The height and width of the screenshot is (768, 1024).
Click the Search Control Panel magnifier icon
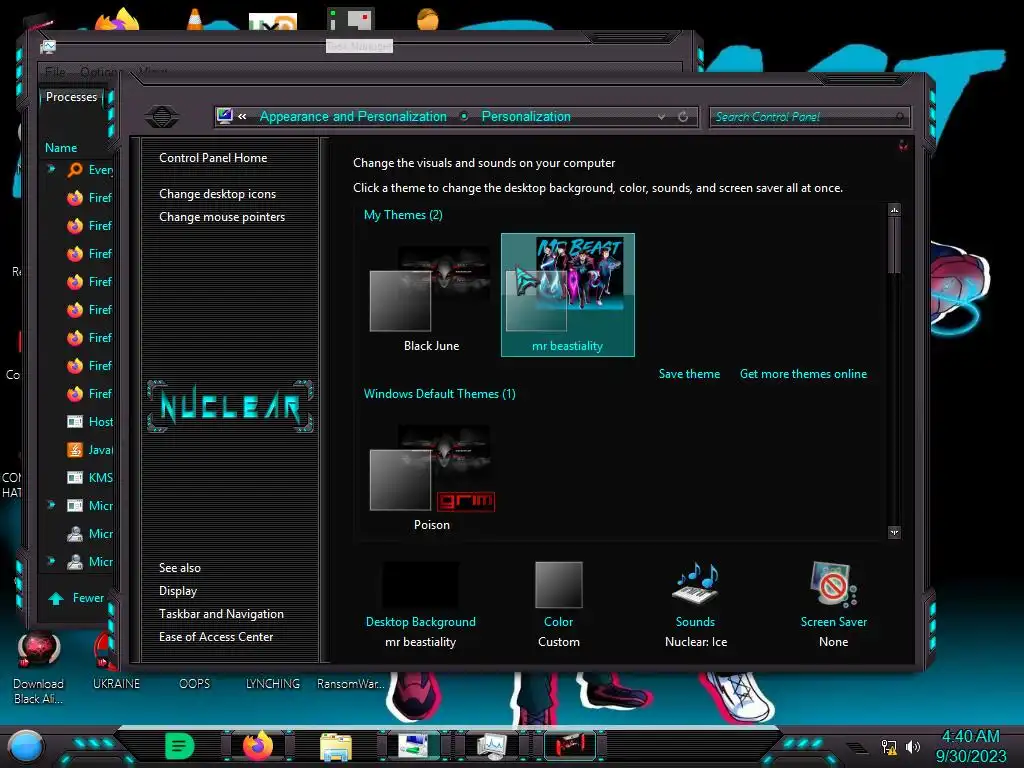pyautogui.click(x=900, y=117)
